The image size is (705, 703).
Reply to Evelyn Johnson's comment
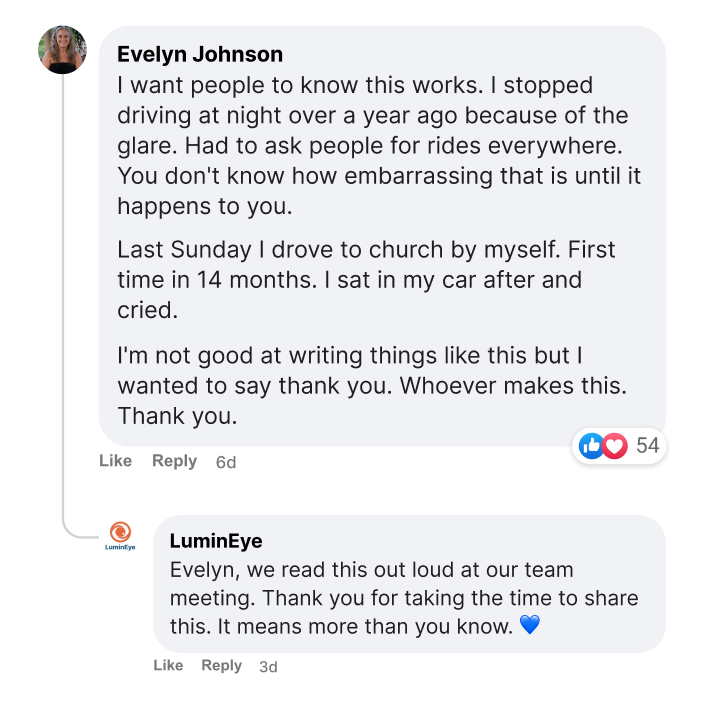174,461
